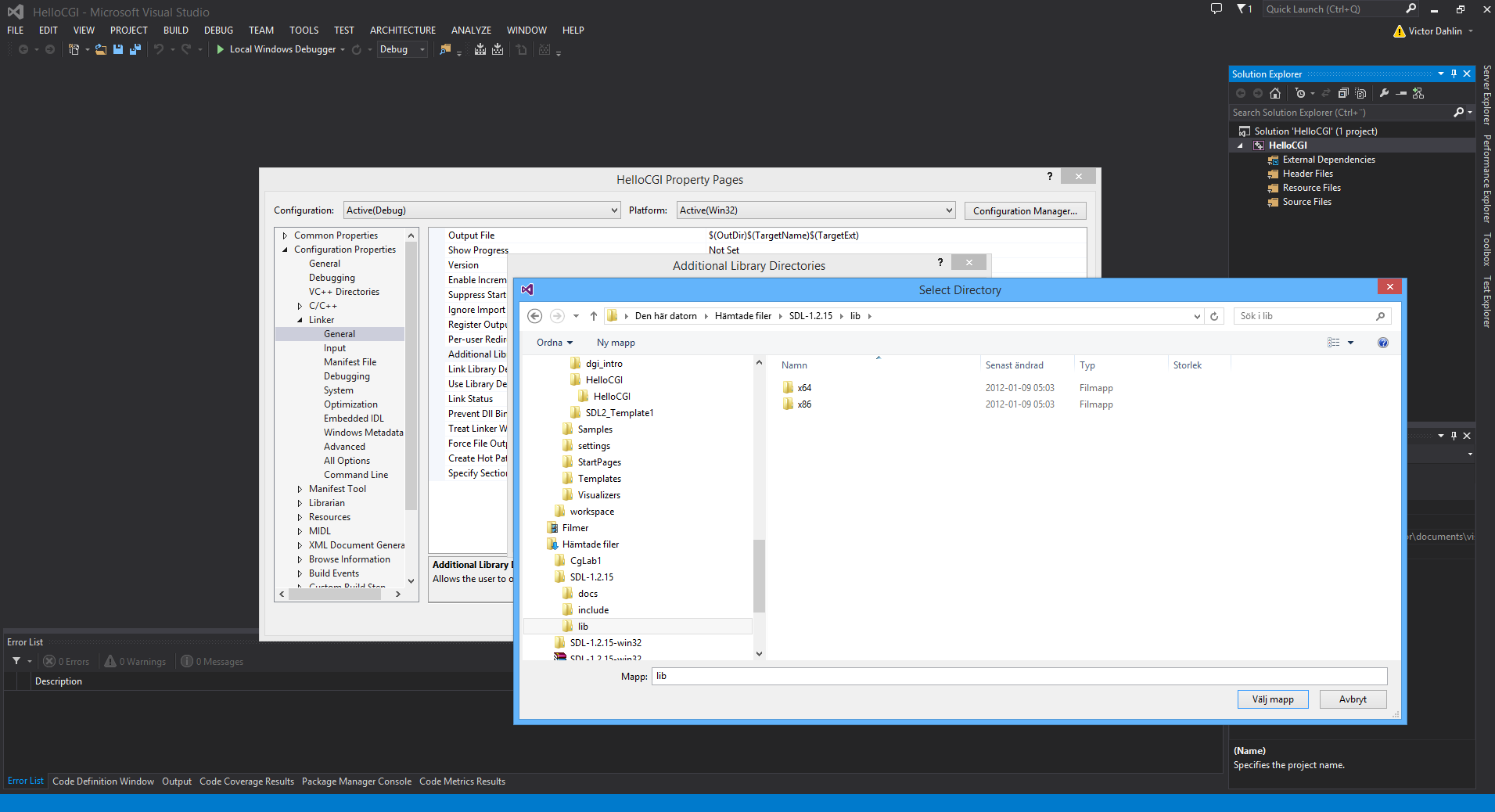Open the feedback speech bubble icon
The height and width of the screenshot is (812, 1495).
pyautogui.click(x=1216, y=9)
